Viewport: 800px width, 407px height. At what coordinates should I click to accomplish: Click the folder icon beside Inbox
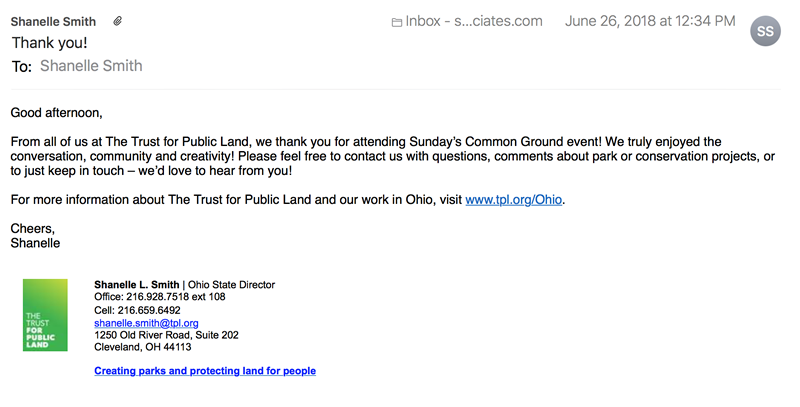click(397, 22)
